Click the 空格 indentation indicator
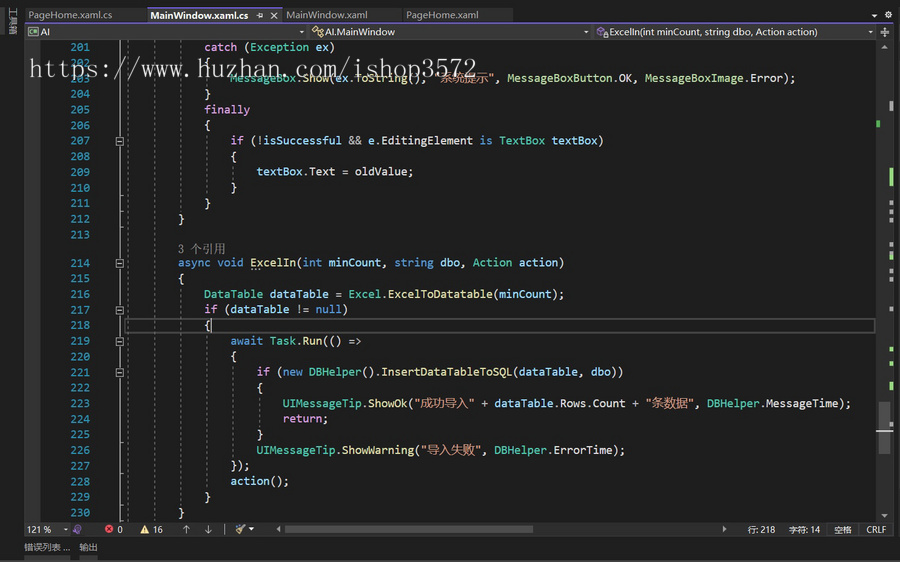 tap(843, 529)
